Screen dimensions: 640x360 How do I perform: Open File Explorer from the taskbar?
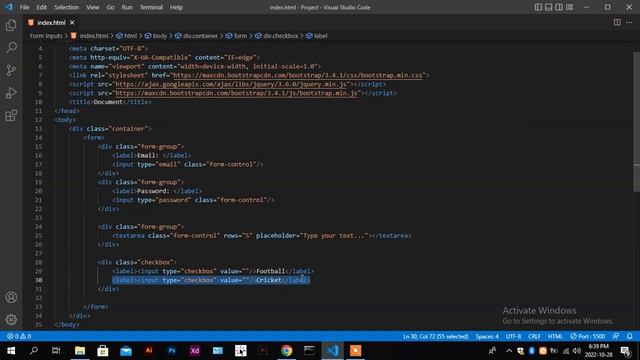click(x=80, y=351)
